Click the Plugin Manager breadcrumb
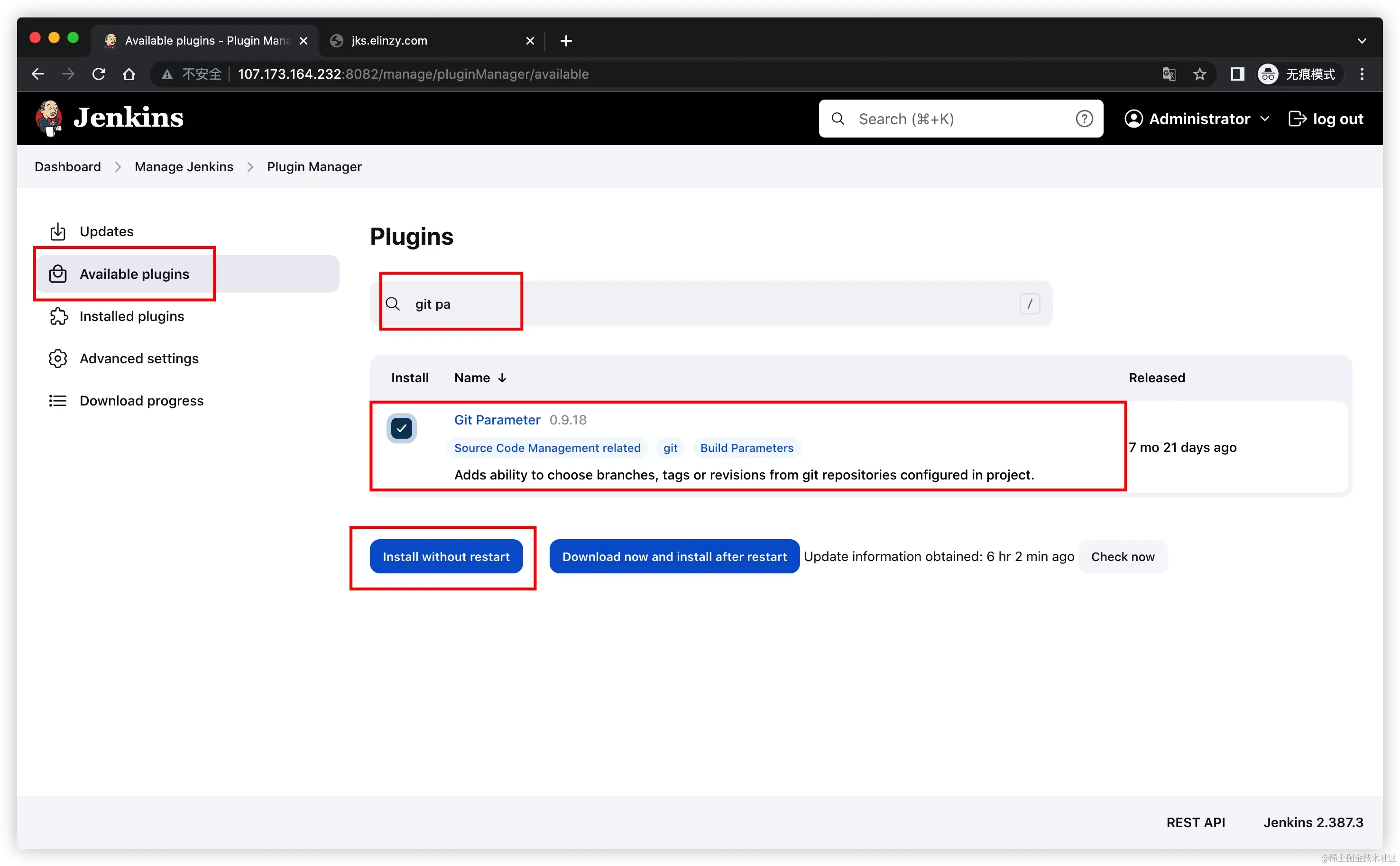1400x866 pixels. [x=314, y=166]
